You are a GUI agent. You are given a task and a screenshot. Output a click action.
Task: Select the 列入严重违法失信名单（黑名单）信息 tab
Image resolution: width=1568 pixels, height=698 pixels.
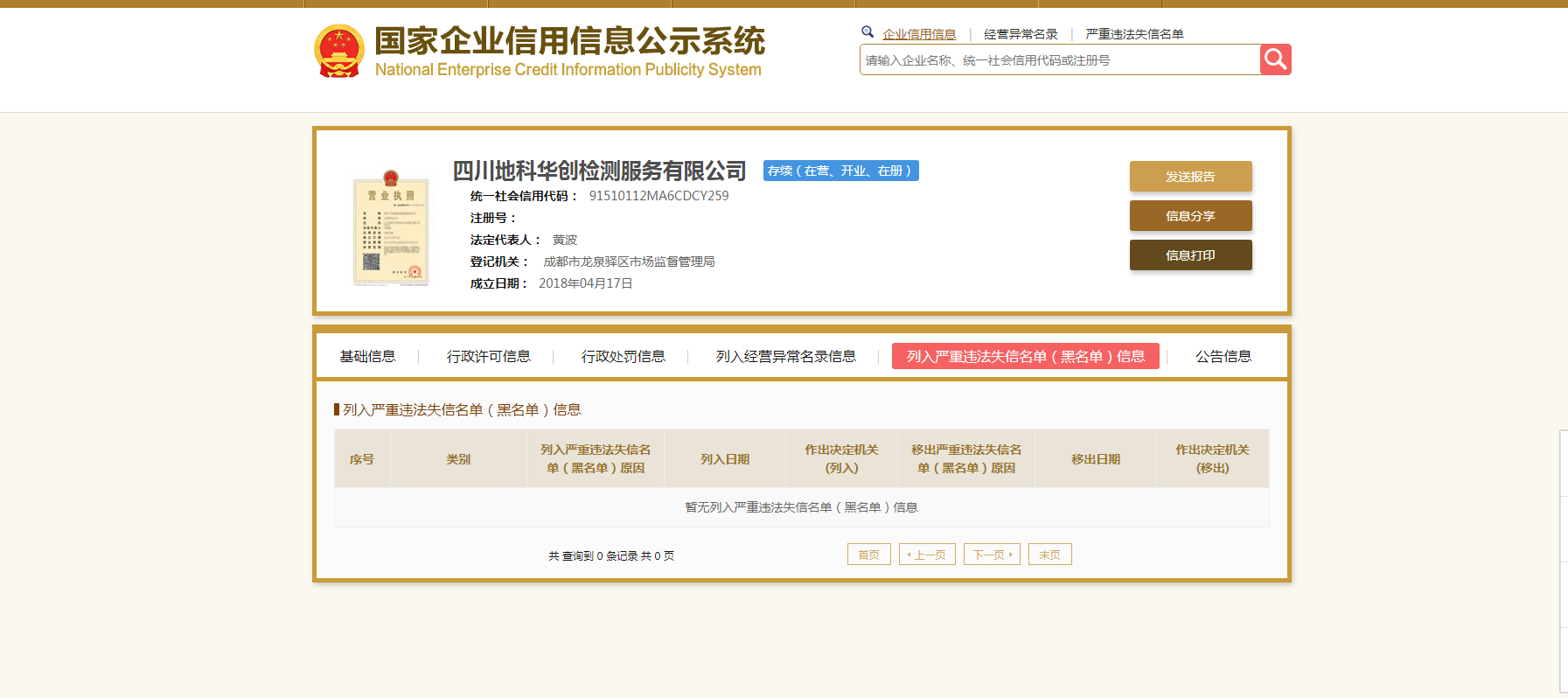1025,356
